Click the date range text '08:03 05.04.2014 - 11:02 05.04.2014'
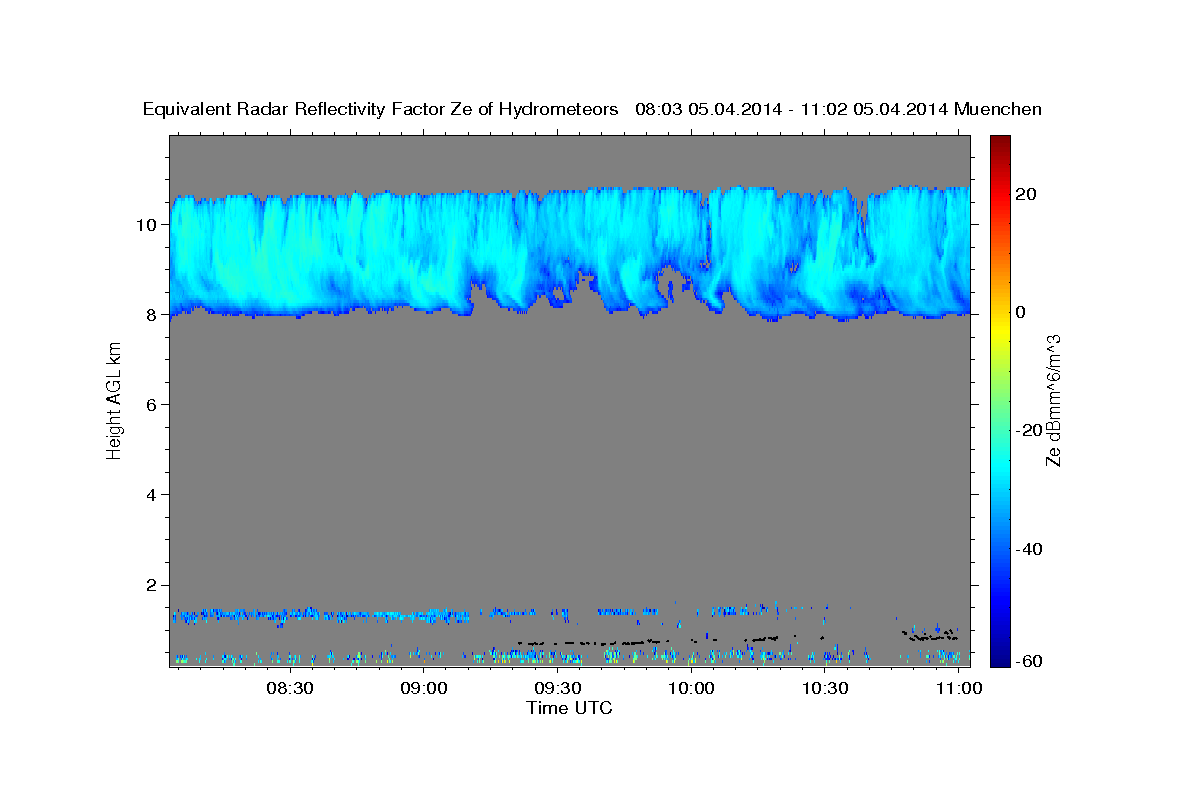1200x800 pixels. [791, 110]
